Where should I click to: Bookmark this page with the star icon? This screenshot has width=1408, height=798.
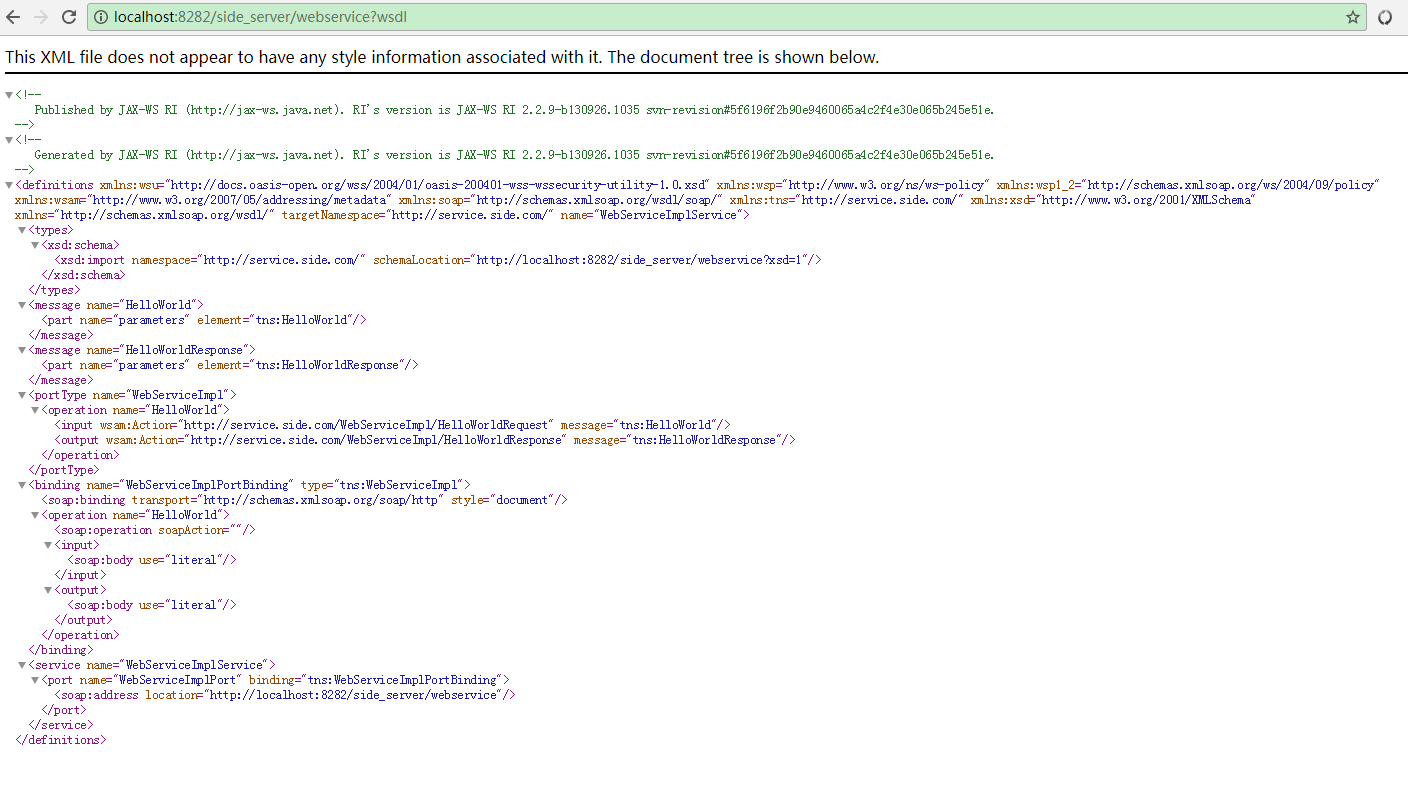pyautogui.click(x=1352, y=17)
